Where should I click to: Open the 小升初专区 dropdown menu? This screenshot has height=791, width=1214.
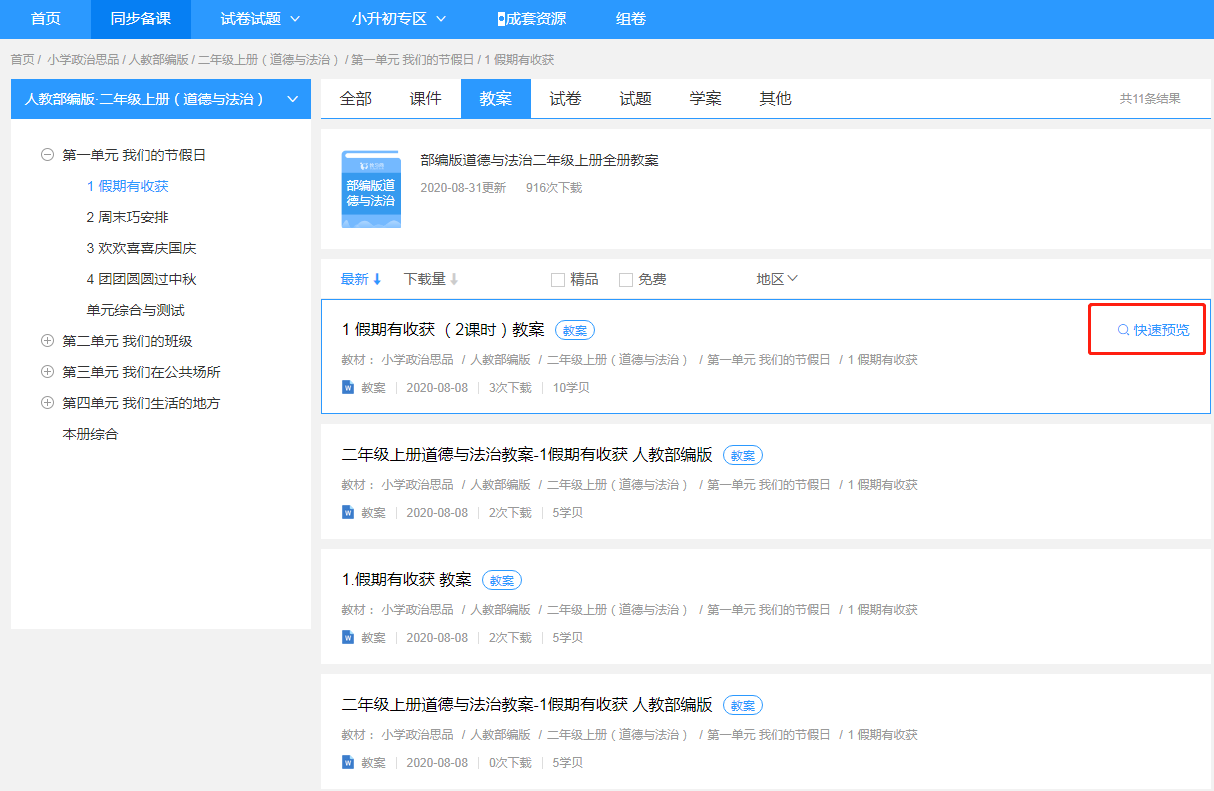point(399,19)
